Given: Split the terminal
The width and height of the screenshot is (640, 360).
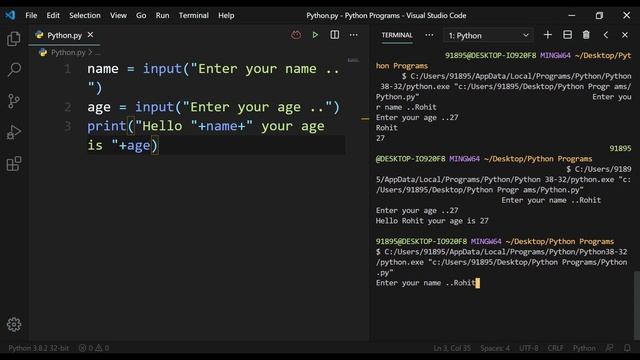Looking at the screenshot, I should 567,35.
